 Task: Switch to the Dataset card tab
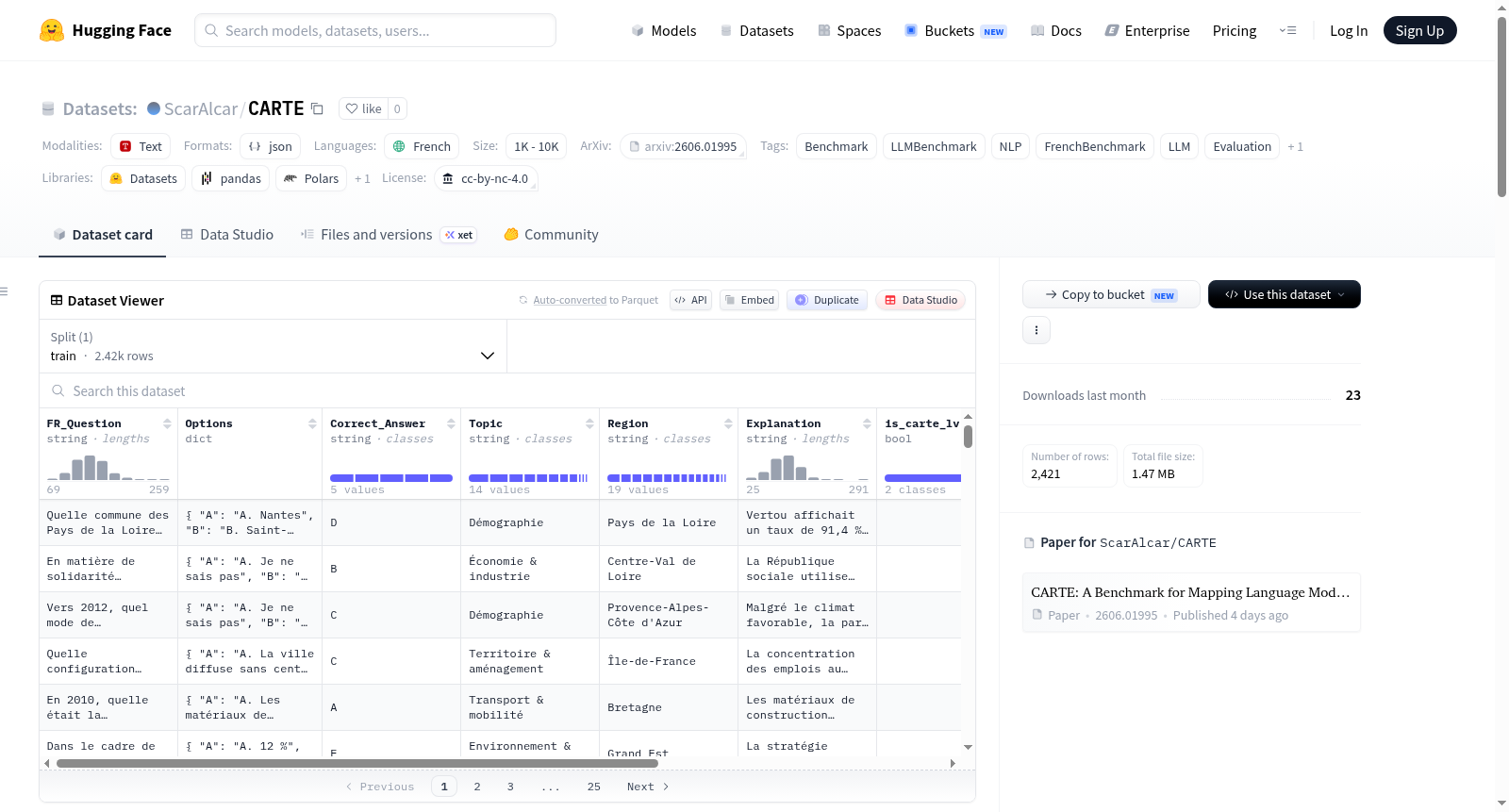tap(103, 235)
